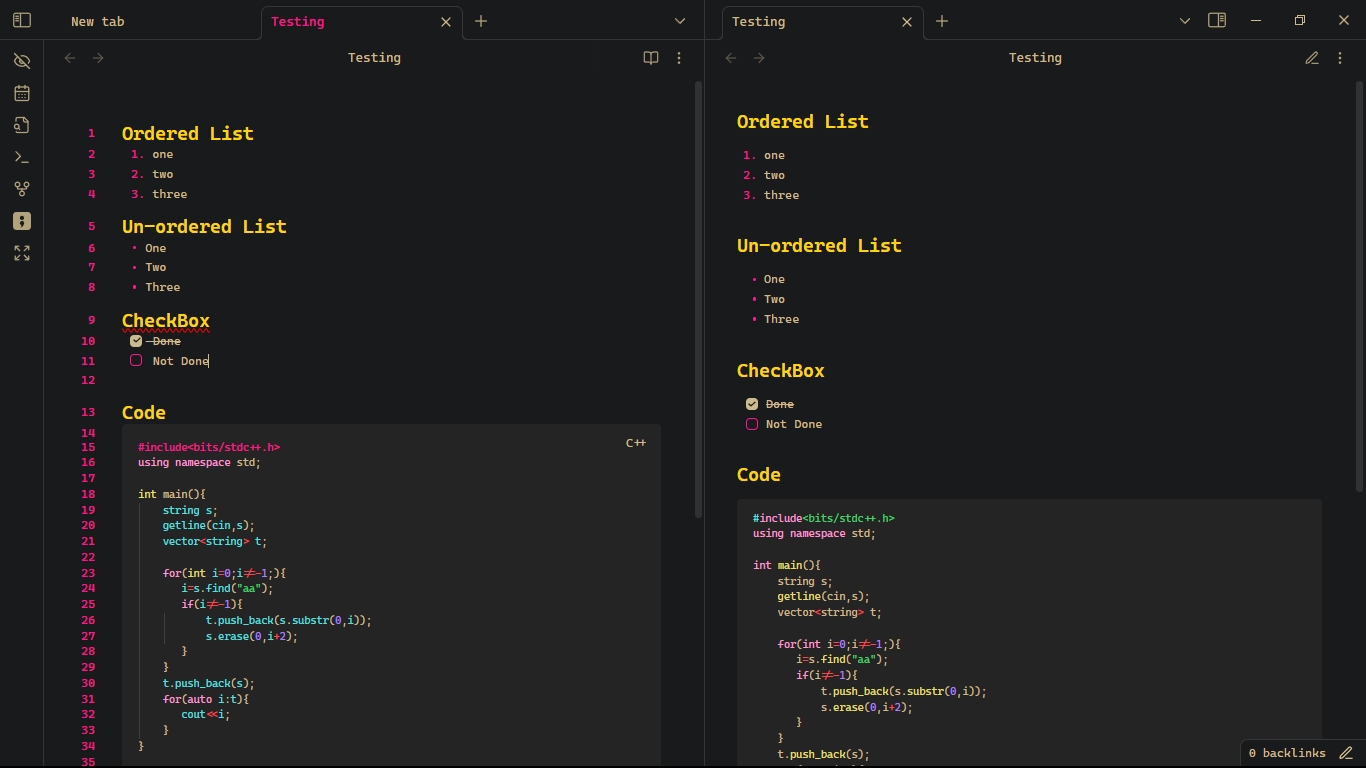Click empty line 12 in editor
Image resolution: width=1366 pixels, height=768 pixels.
(390, 380)
